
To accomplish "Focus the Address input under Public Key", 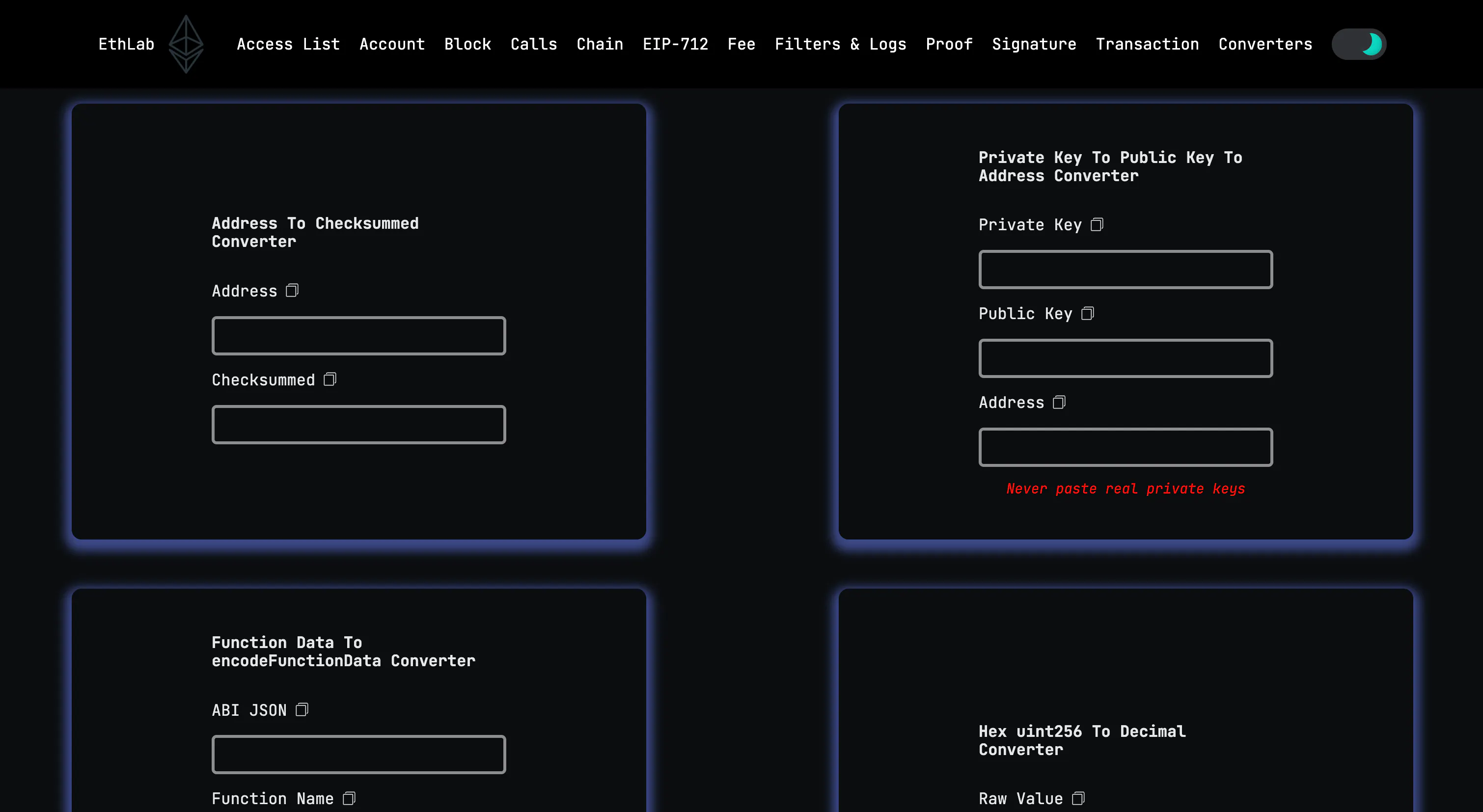I will tap(1126, 447).
